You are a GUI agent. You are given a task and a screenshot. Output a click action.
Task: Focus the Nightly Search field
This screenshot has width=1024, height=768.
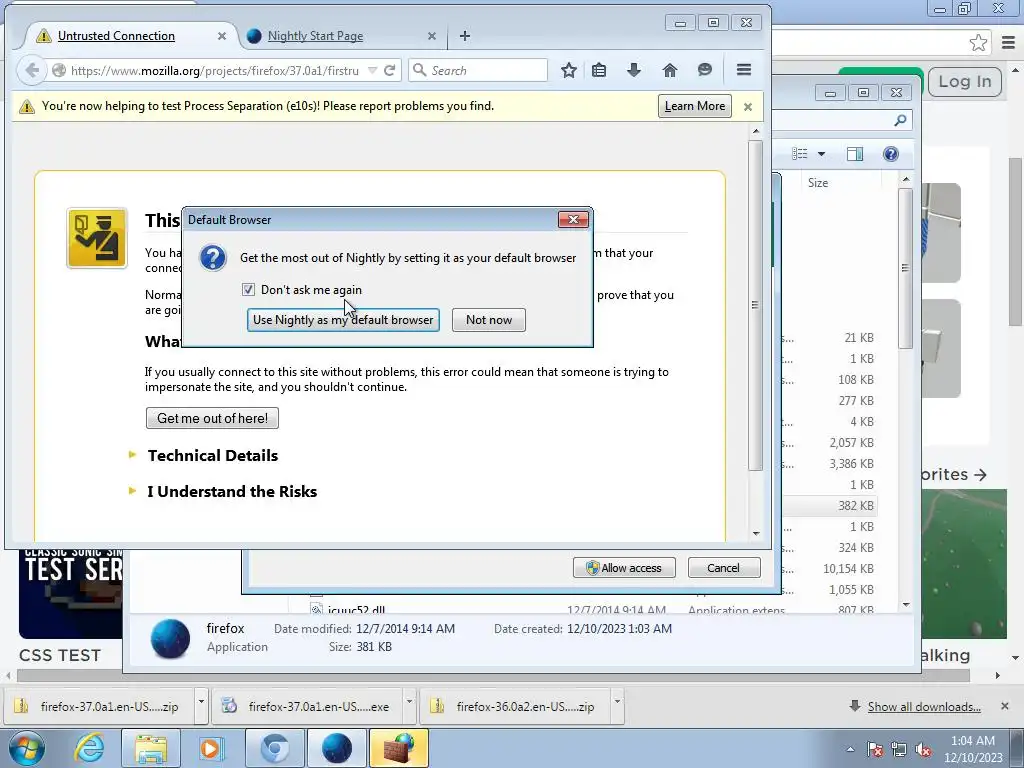pos(478,70)
